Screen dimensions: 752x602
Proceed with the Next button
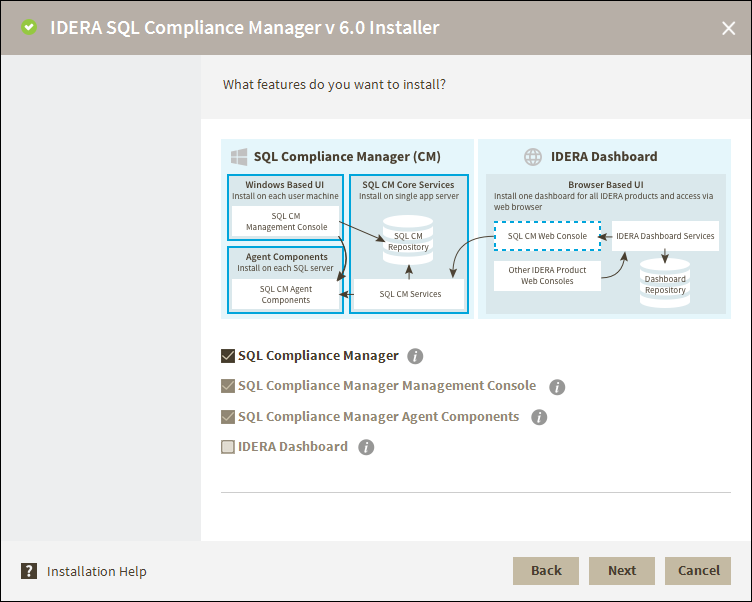pos(621,570)
